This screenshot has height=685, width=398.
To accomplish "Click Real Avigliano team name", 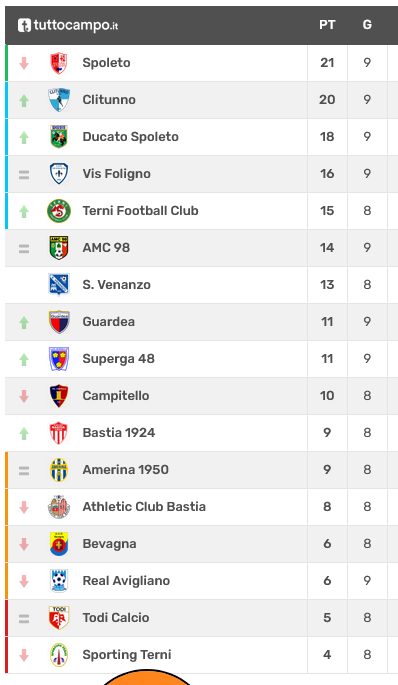I will coord(126,581).
